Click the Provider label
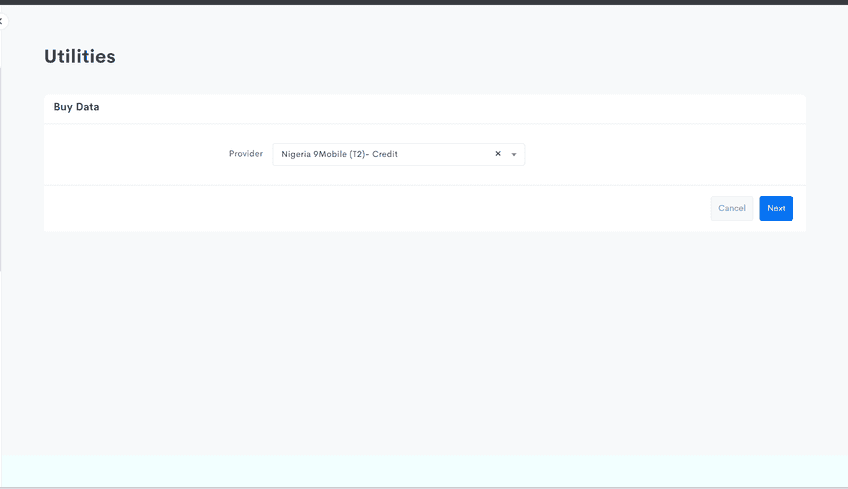The height and width of the screenshot is (489, 848). pos(246,154)
